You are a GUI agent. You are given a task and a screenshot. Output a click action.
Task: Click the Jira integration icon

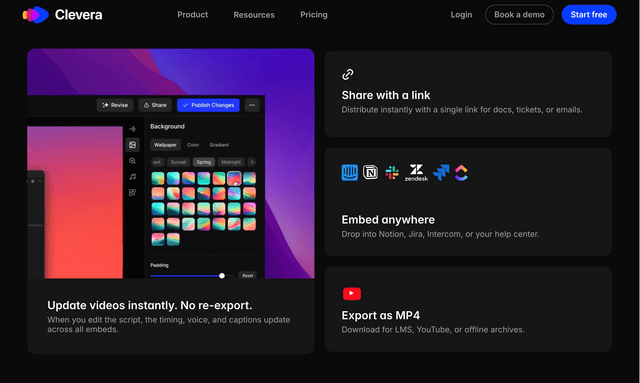coord(441,172)
